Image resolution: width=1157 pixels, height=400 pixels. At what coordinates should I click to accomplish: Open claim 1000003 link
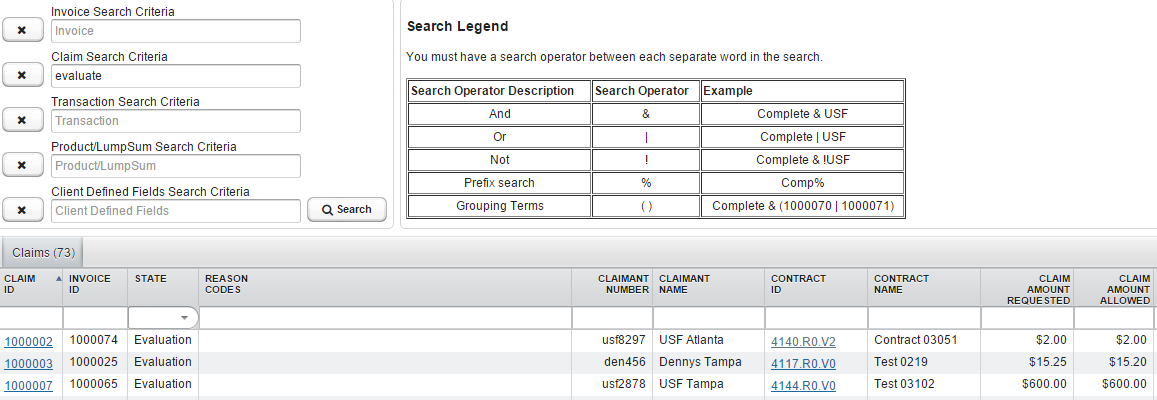point(29,363)
